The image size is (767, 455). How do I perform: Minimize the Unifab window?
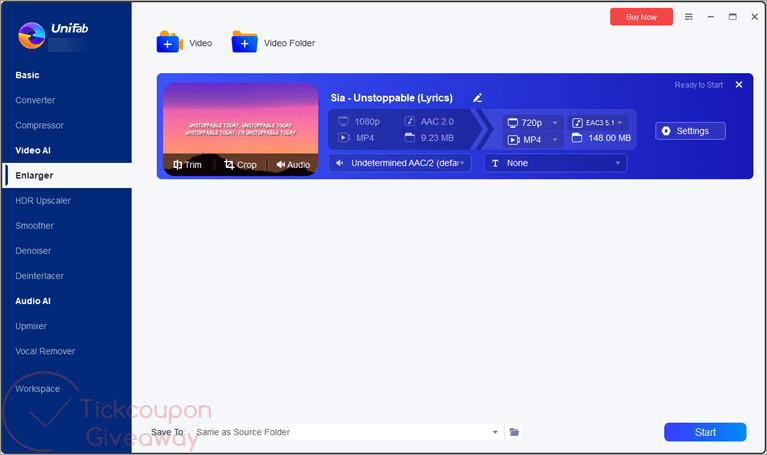pos(711,17)
